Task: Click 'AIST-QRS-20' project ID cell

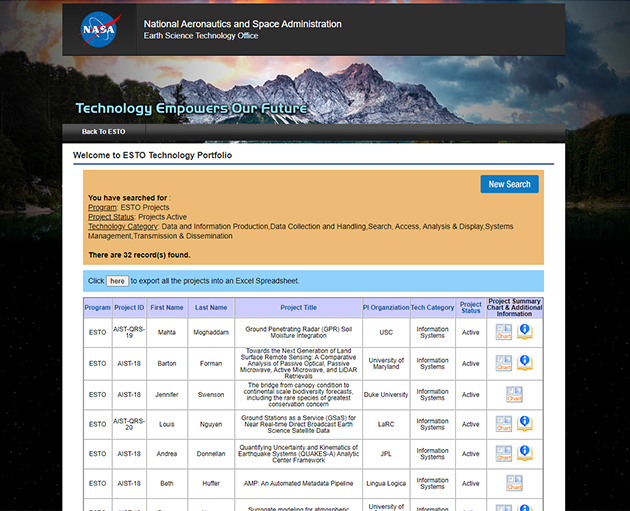Action: pyautogui.click(x=129, y=424)
